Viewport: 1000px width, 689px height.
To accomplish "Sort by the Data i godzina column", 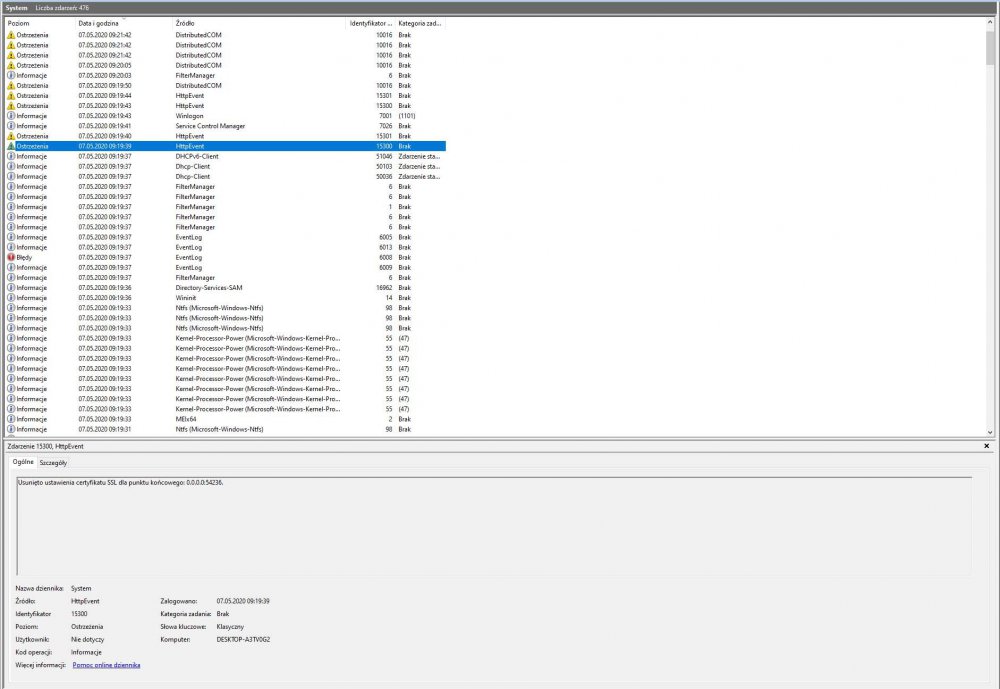I will coord(110,22).
